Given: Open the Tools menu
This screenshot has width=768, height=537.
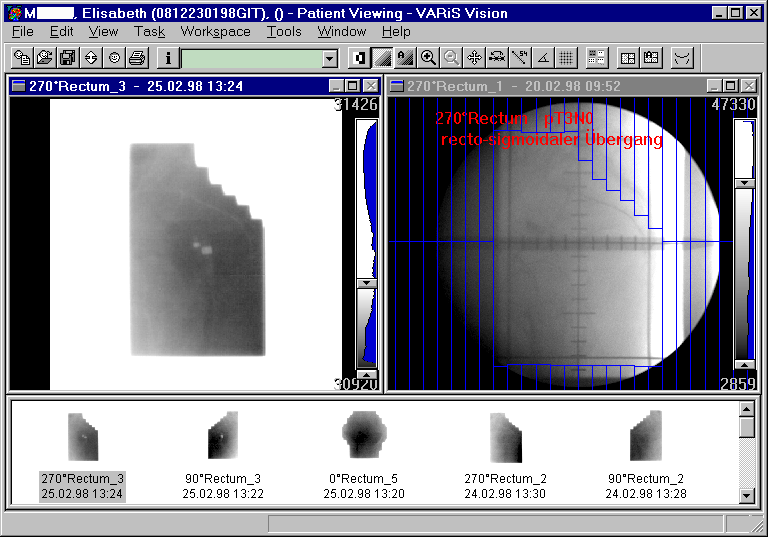Looking at the screenshot, I should pos(284,31).
